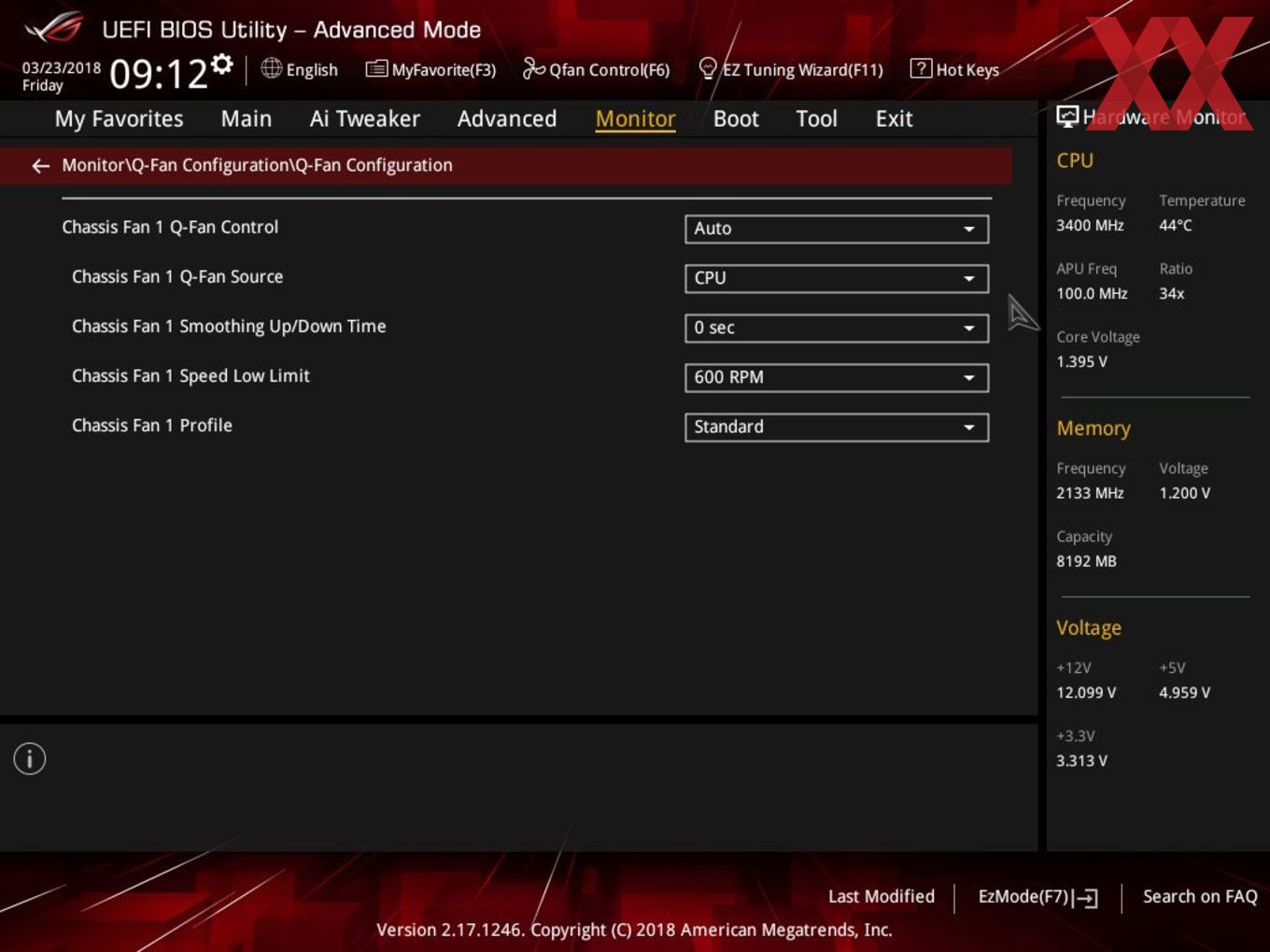
Task: Open the Exit tab
Action: pos(894,119)
